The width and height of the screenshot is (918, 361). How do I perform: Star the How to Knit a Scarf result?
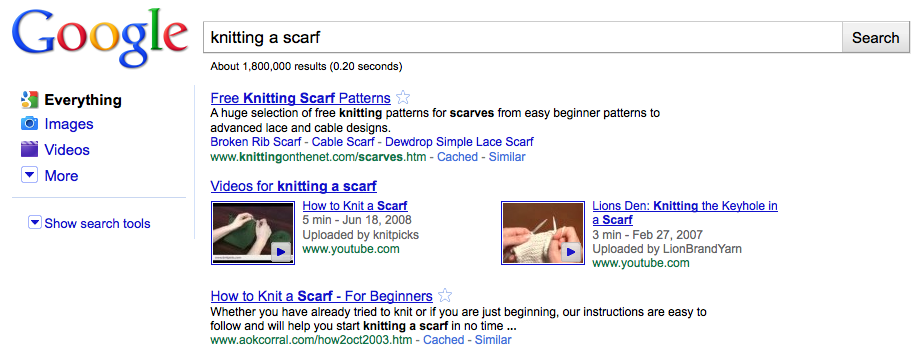click(445, 295)
